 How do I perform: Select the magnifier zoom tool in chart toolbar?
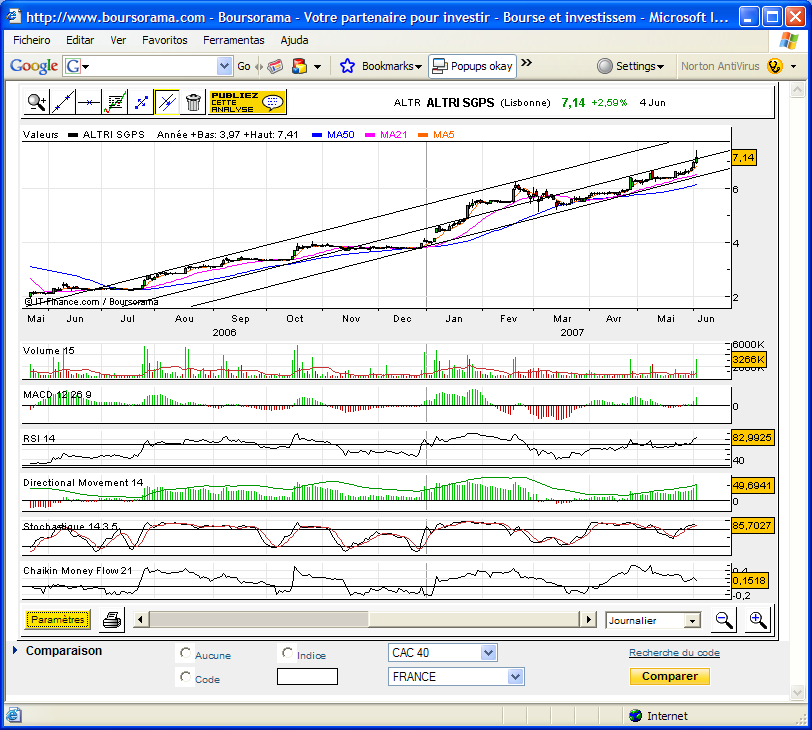pyautogui.click(x=37, y=102)
